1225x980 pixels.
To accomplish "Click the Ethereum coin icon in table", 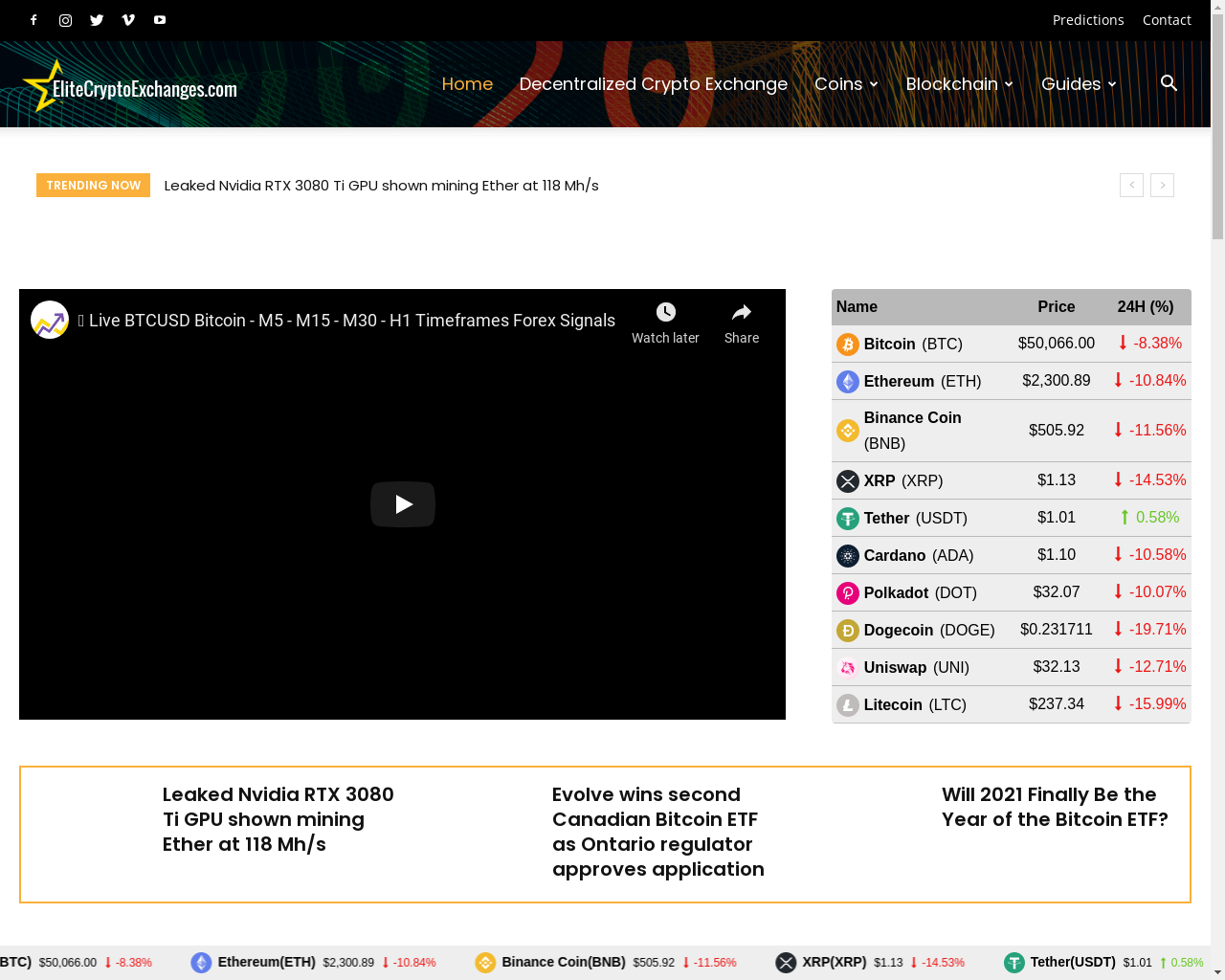I will coord(848,382).
